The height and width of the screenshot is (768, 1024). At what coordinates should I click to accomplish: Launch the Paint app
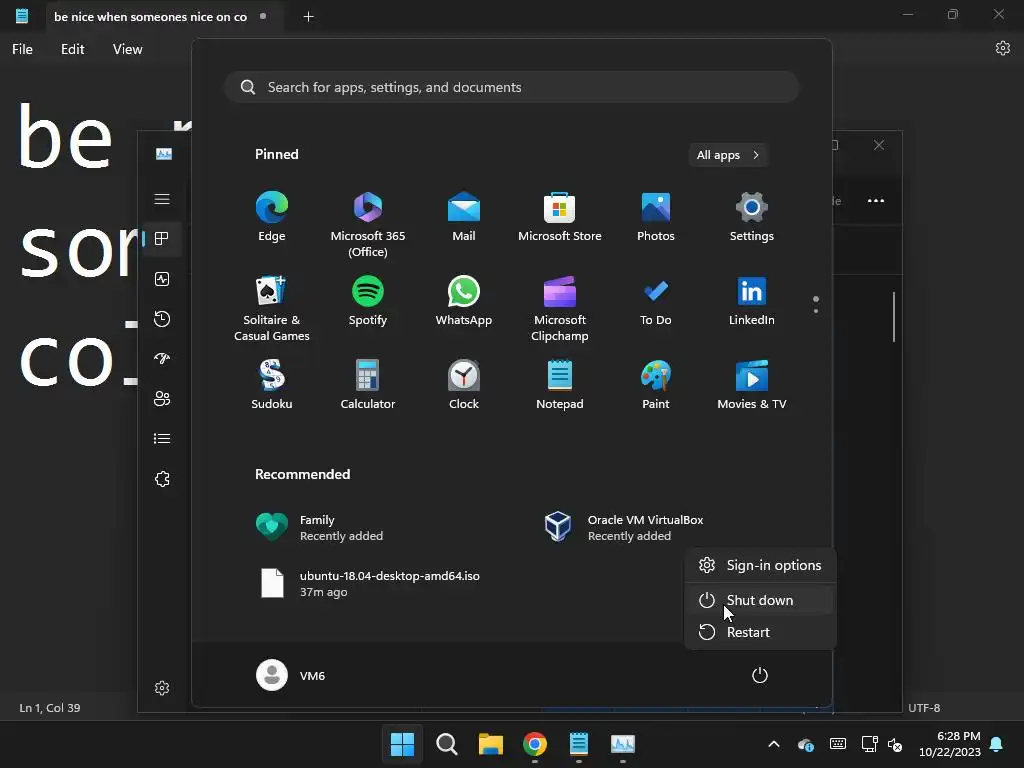[656, 385]
